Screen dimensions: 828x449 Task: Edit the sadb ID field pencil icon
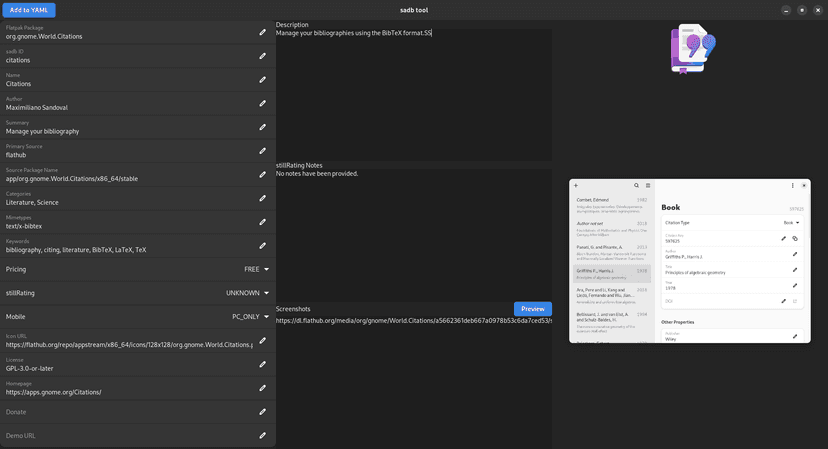263,56
